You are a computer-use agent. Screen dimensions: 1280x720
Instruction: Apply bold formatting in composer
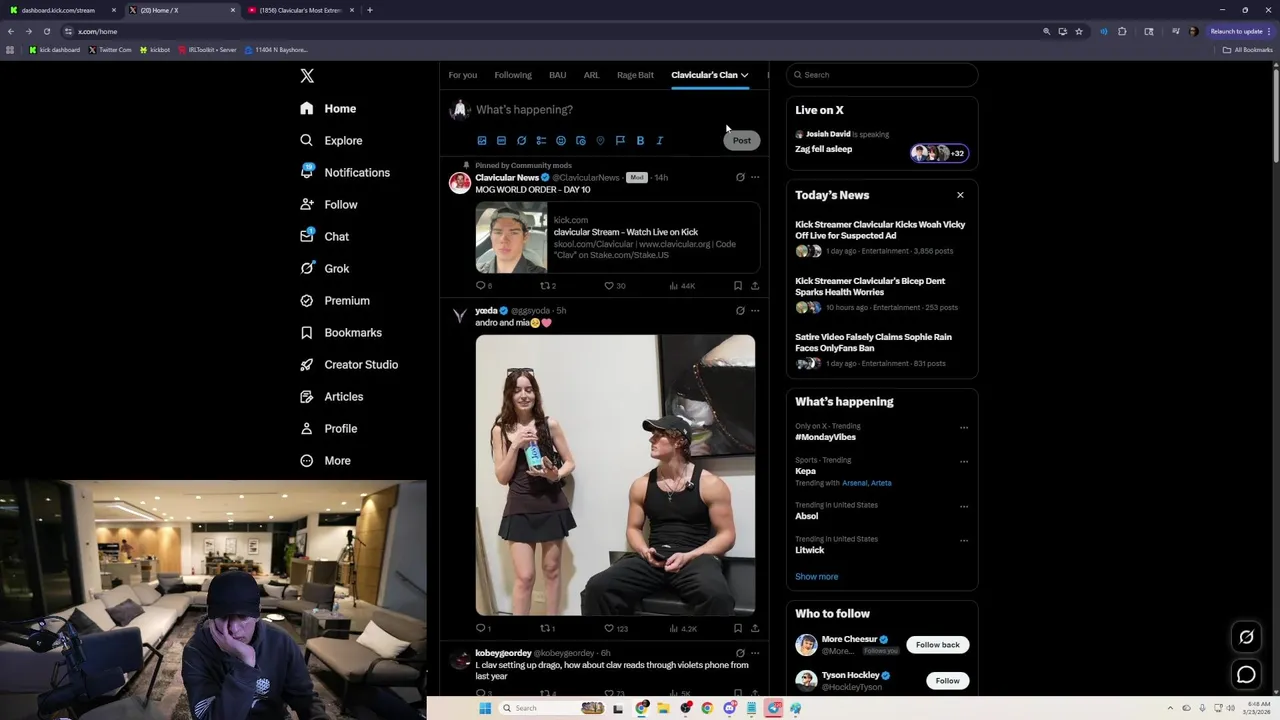640,141
